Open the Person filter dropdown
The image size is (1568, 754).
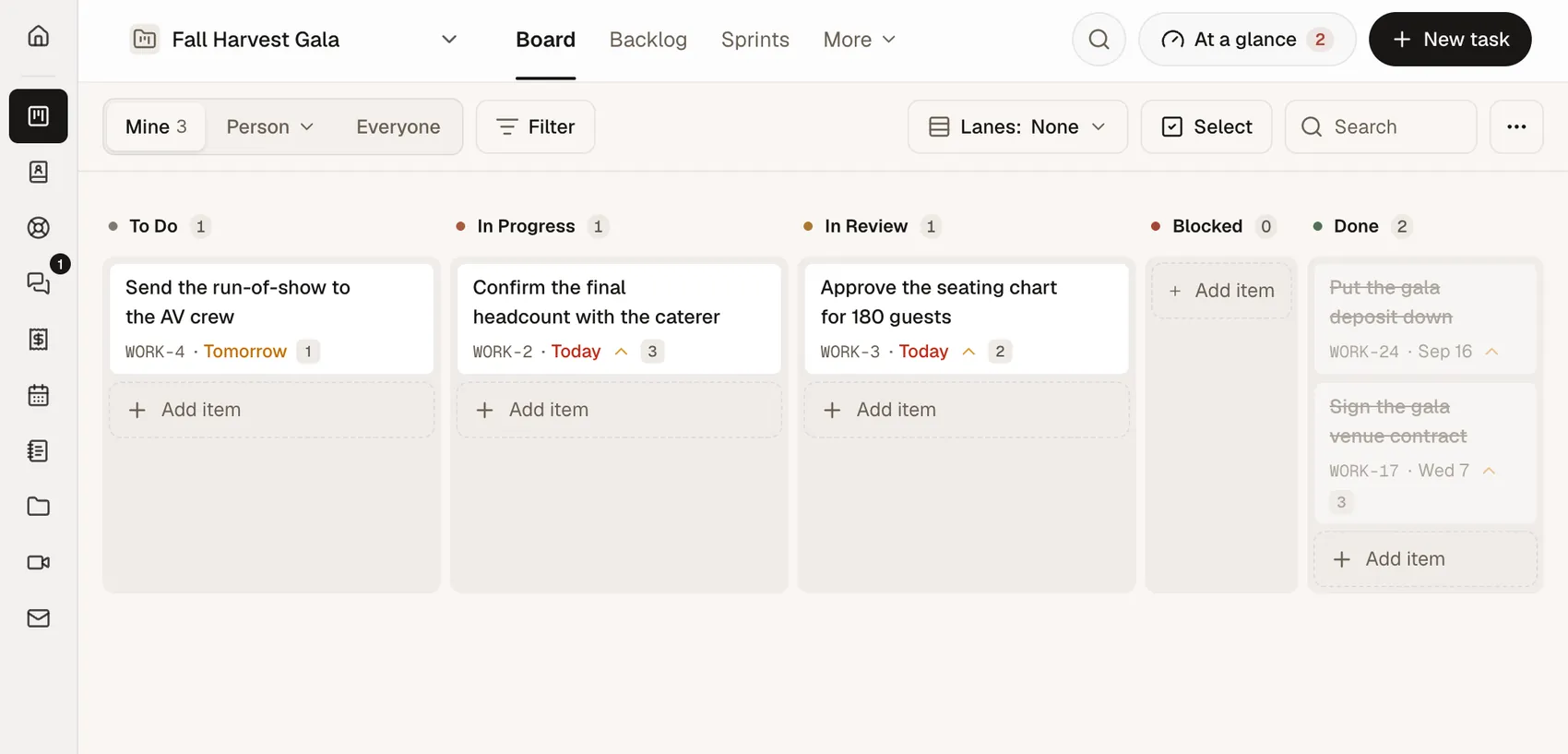[270, 126]
